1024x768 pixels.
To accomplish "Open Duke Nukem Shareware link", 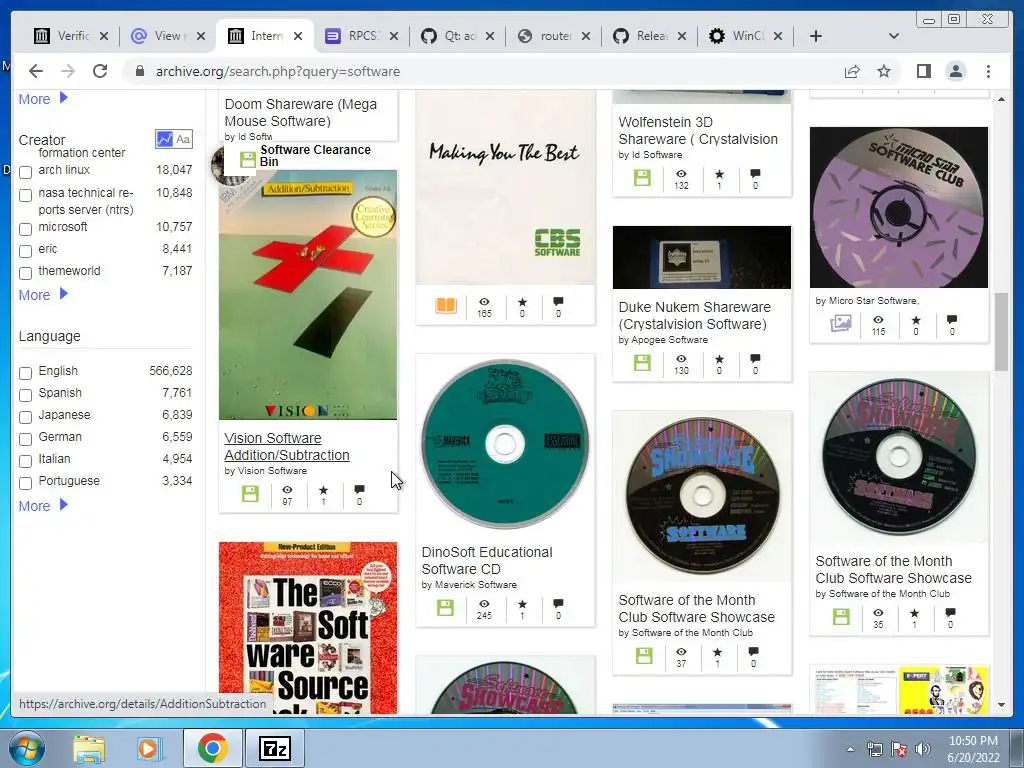I will [x=694, y=315].
